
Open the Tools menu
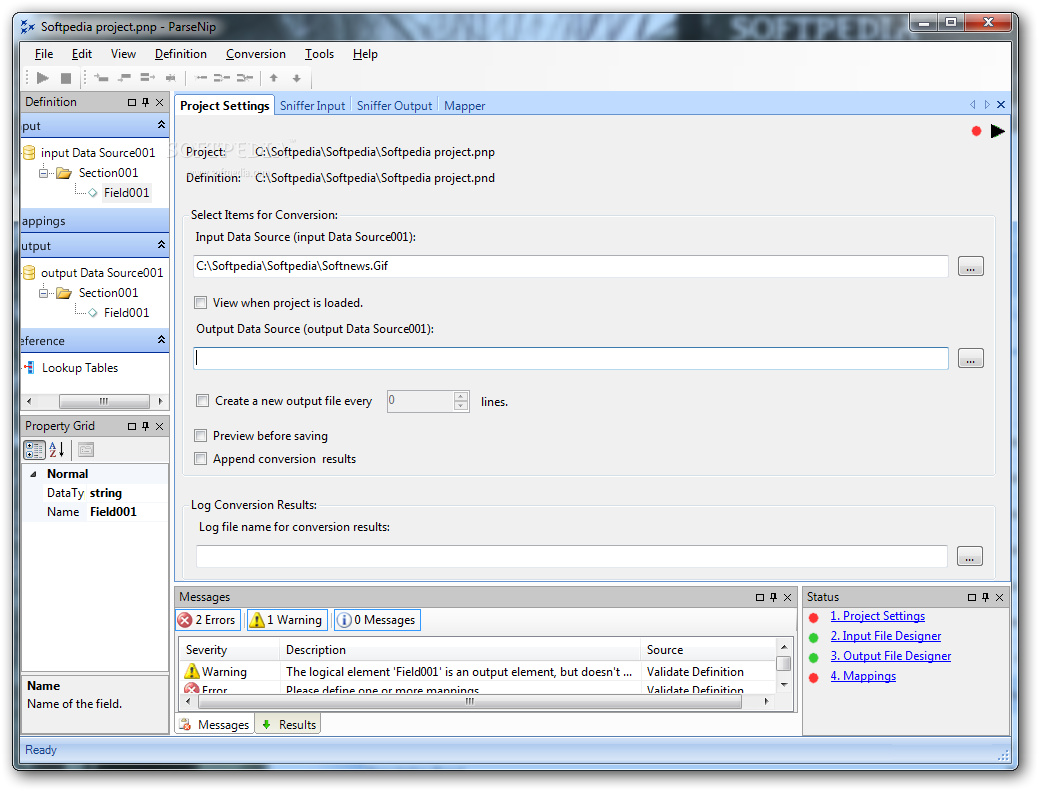(319, 54)
